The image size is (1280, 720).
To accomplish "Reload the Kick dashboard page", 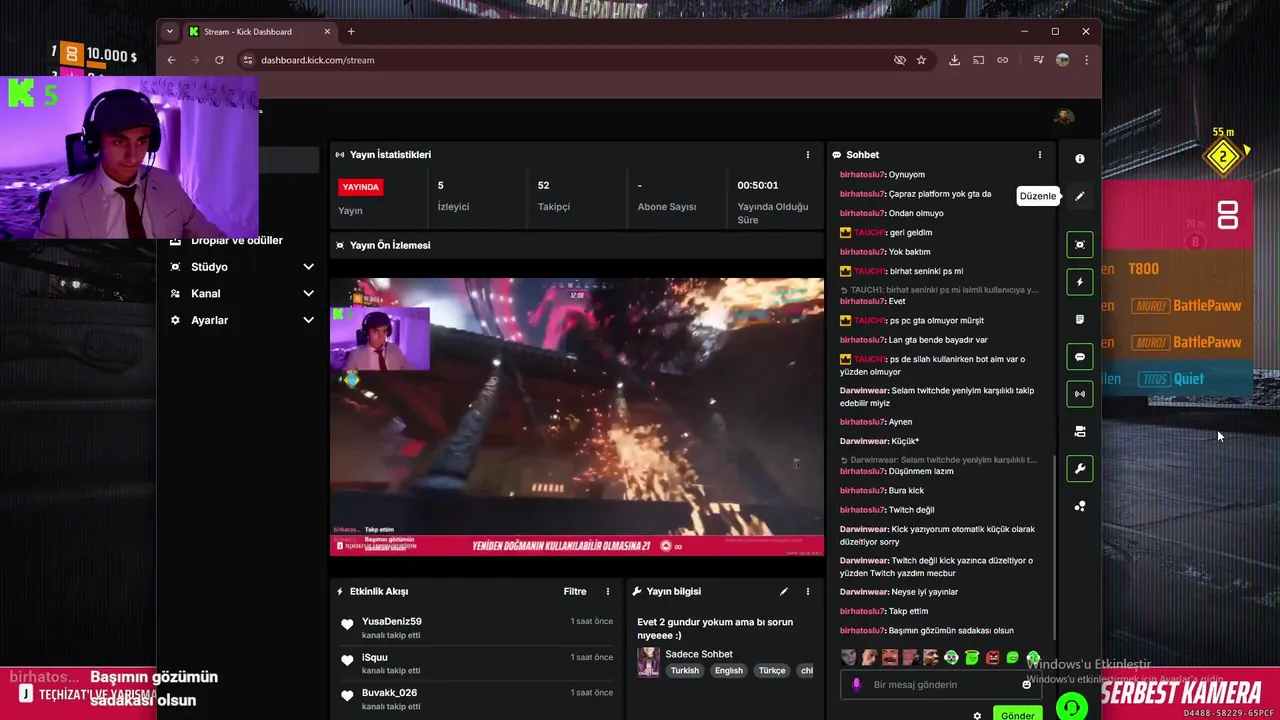I will click(219, 60).
